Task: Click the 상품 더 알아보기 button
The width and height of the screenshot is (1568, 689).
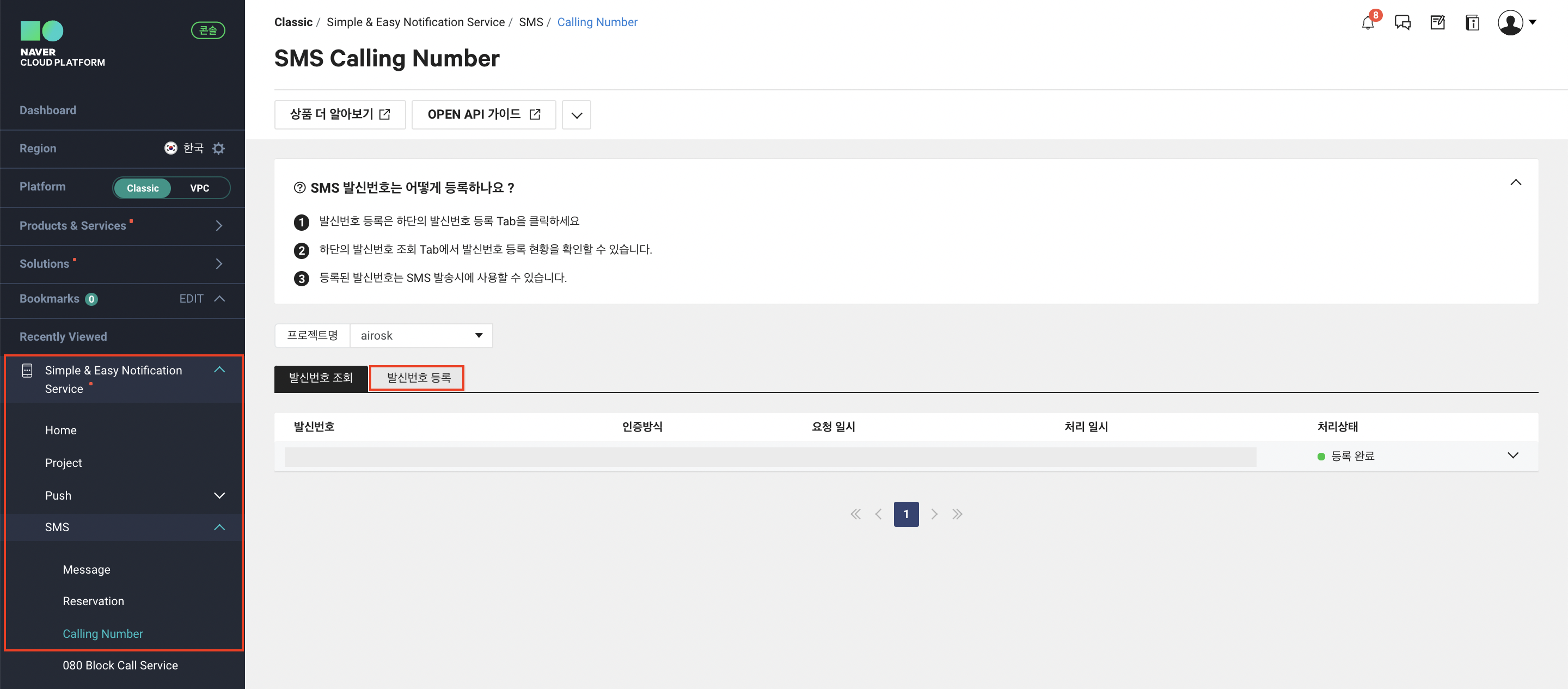Action: [x=340, y=114]
